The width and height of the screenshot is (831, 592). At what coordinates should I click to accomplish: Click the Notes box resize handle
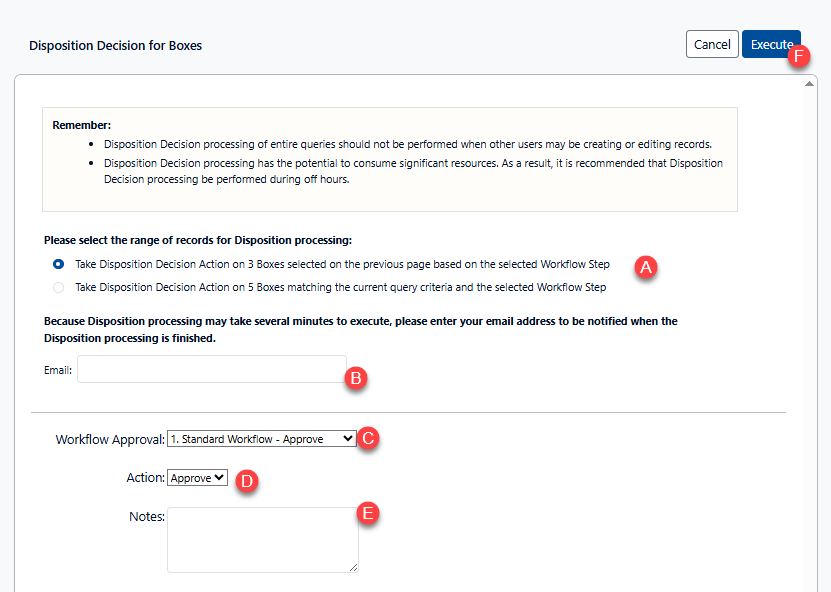click(x=353, y=567)
